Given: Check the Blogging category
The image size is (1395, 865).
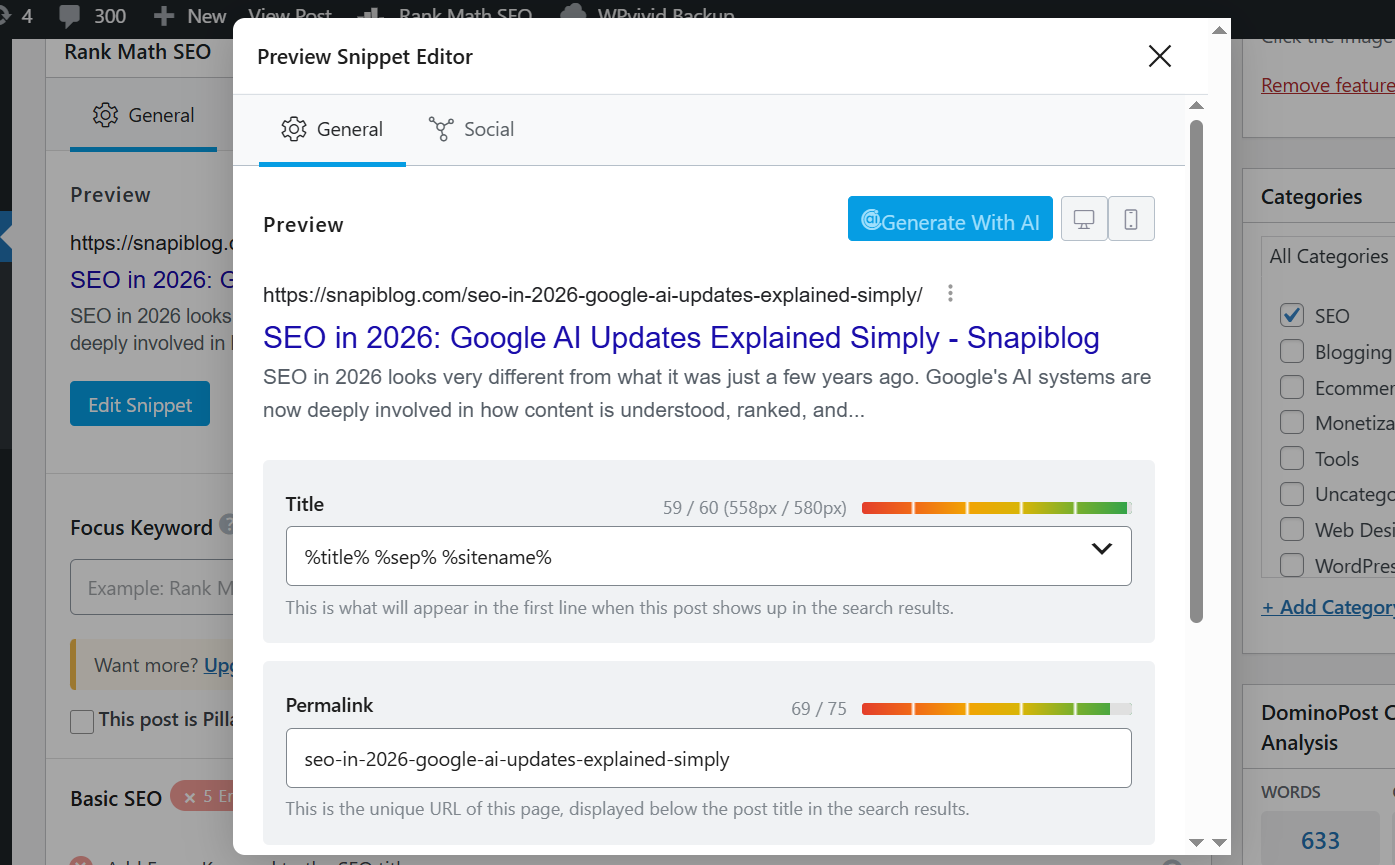Looking at the screenshot, I should pyautogui.click(x=1291, y=351).
